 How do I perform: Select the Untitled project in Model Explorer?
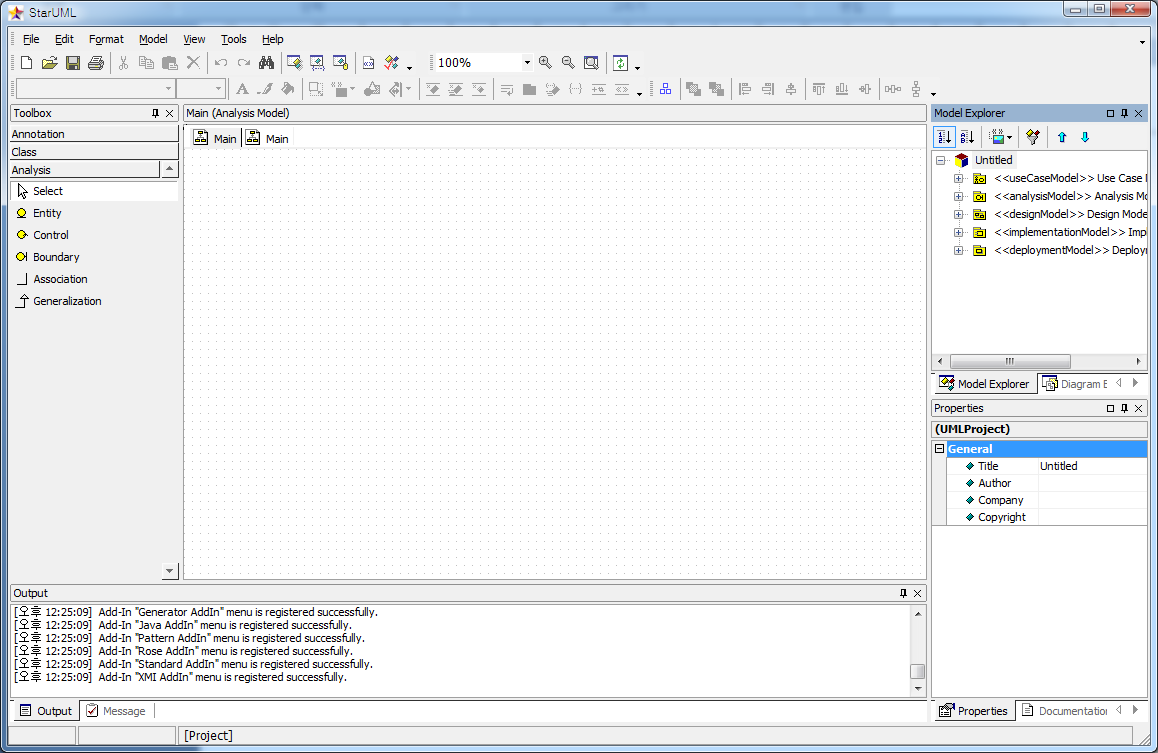tap(993, 160)
